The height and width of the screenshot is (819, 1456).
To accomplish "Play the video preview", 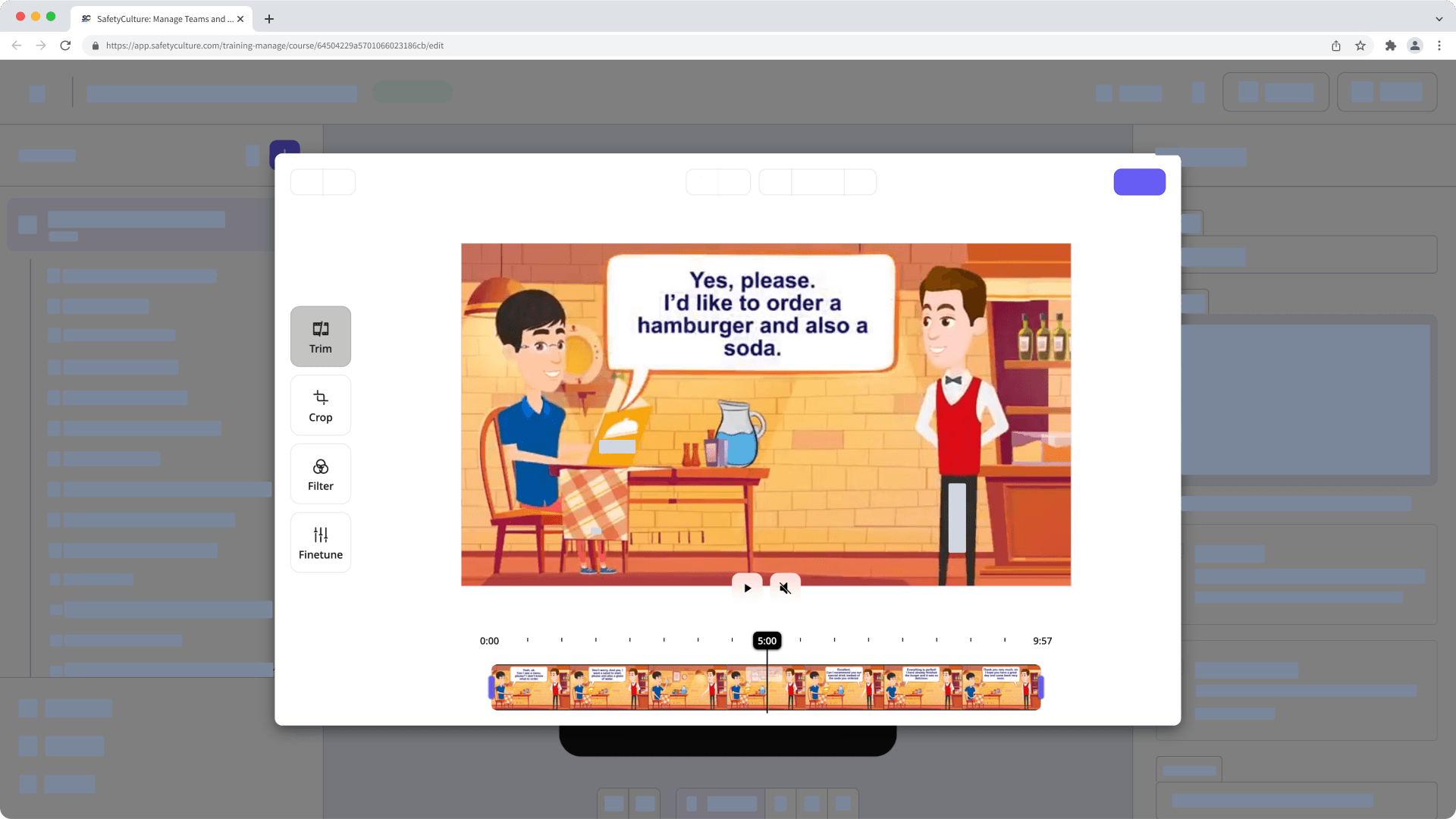I will [x=748, y=587].
